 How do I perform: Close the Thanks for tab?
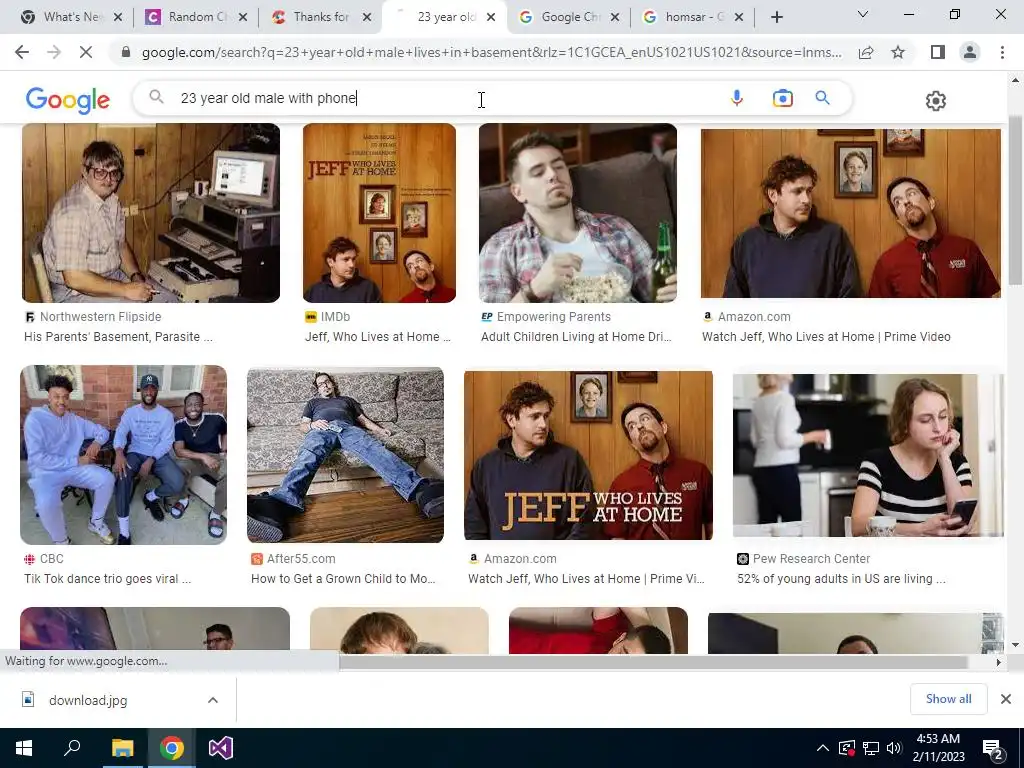(x=367, y=17)
